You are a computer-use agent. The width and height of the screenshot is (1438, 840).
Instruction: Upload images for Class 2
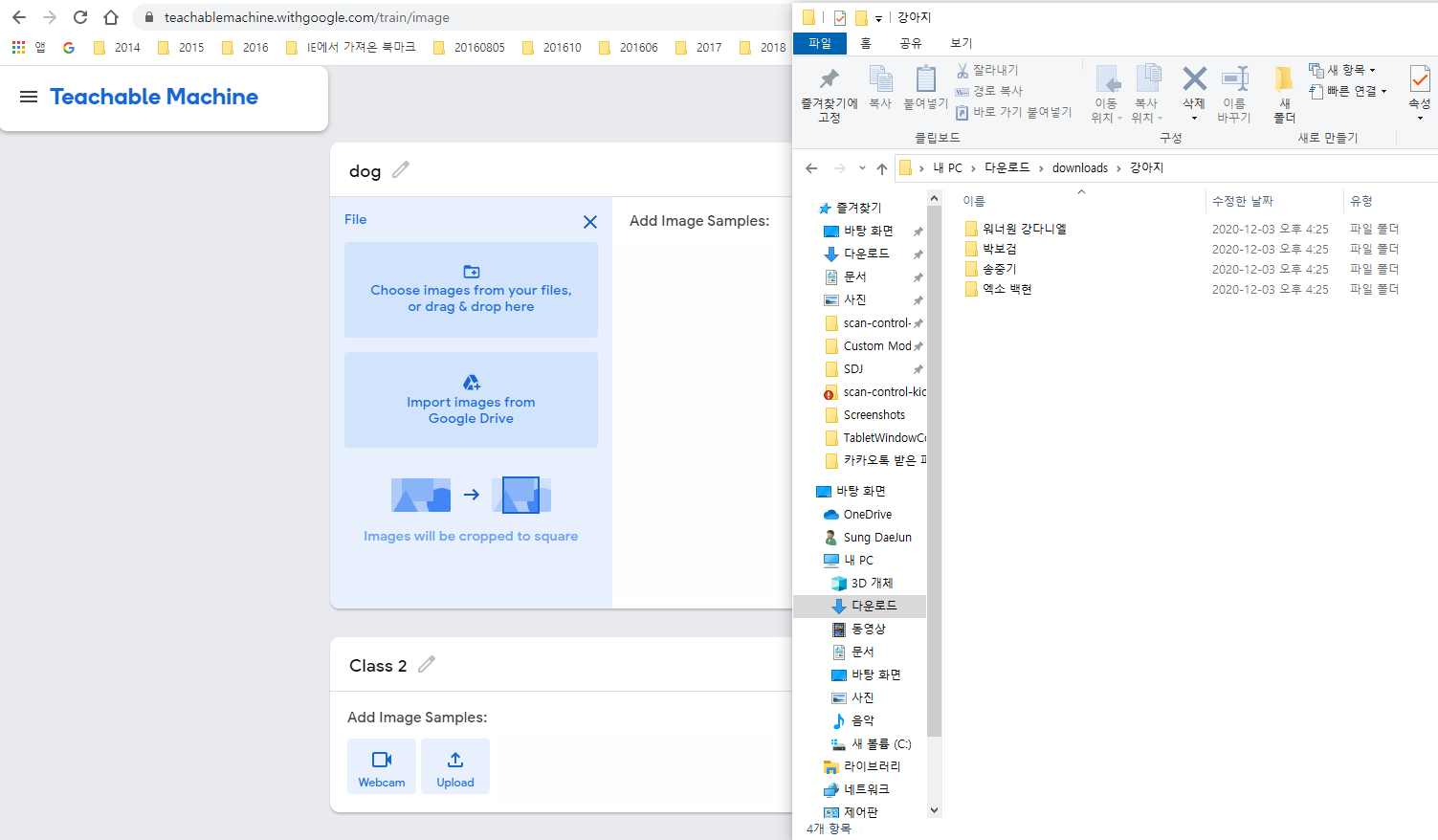click(x=455, y=766)
